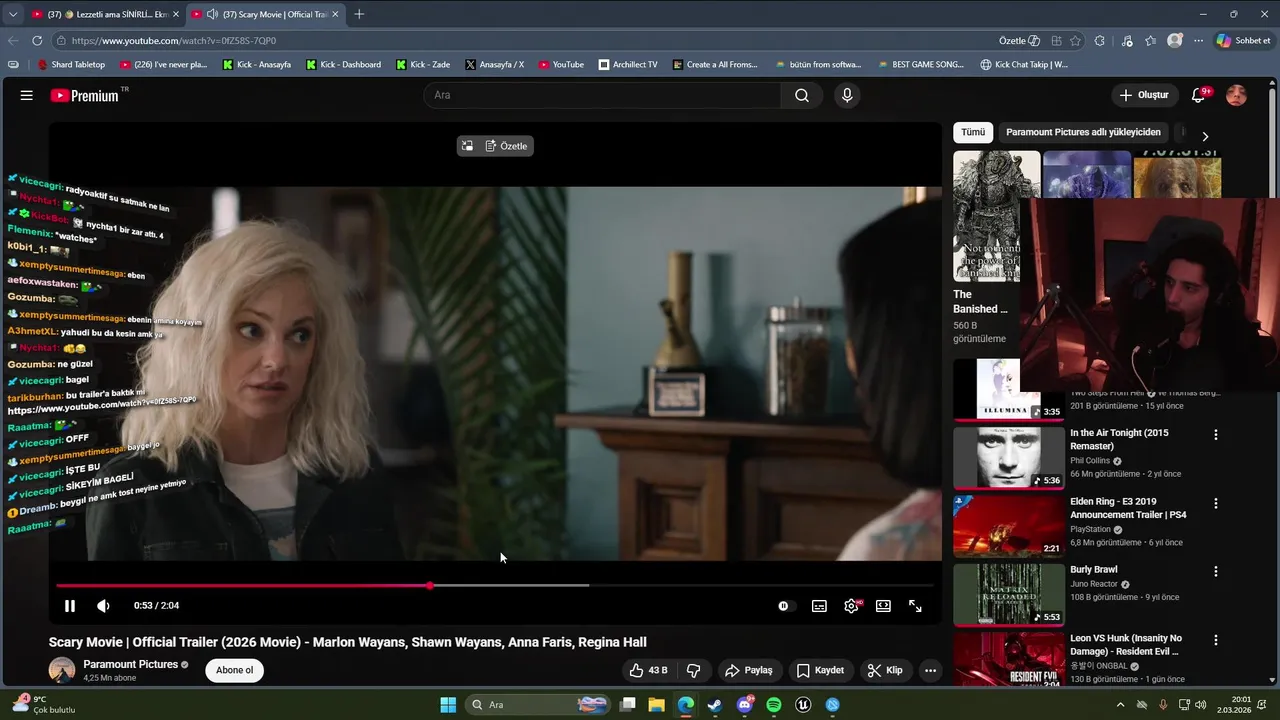
Task: Open options for Leon VS Hunk video
Action: [1216, 640]
